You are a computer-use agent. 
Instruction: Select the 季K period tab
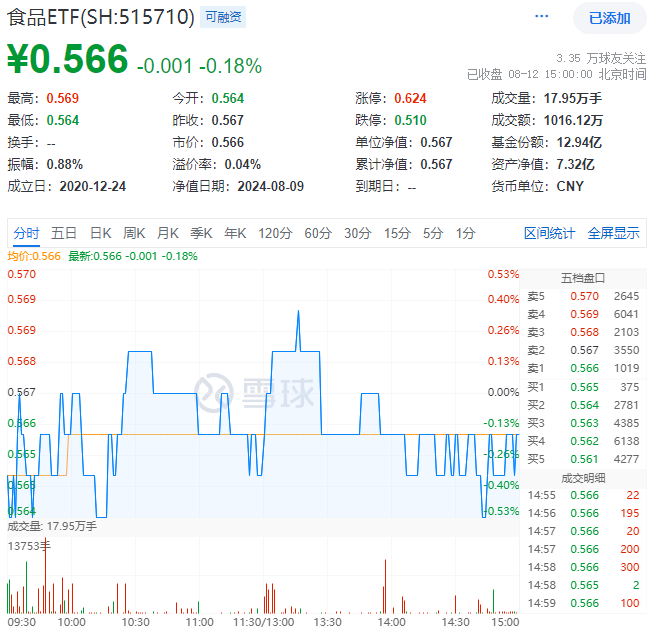[201, 233]
